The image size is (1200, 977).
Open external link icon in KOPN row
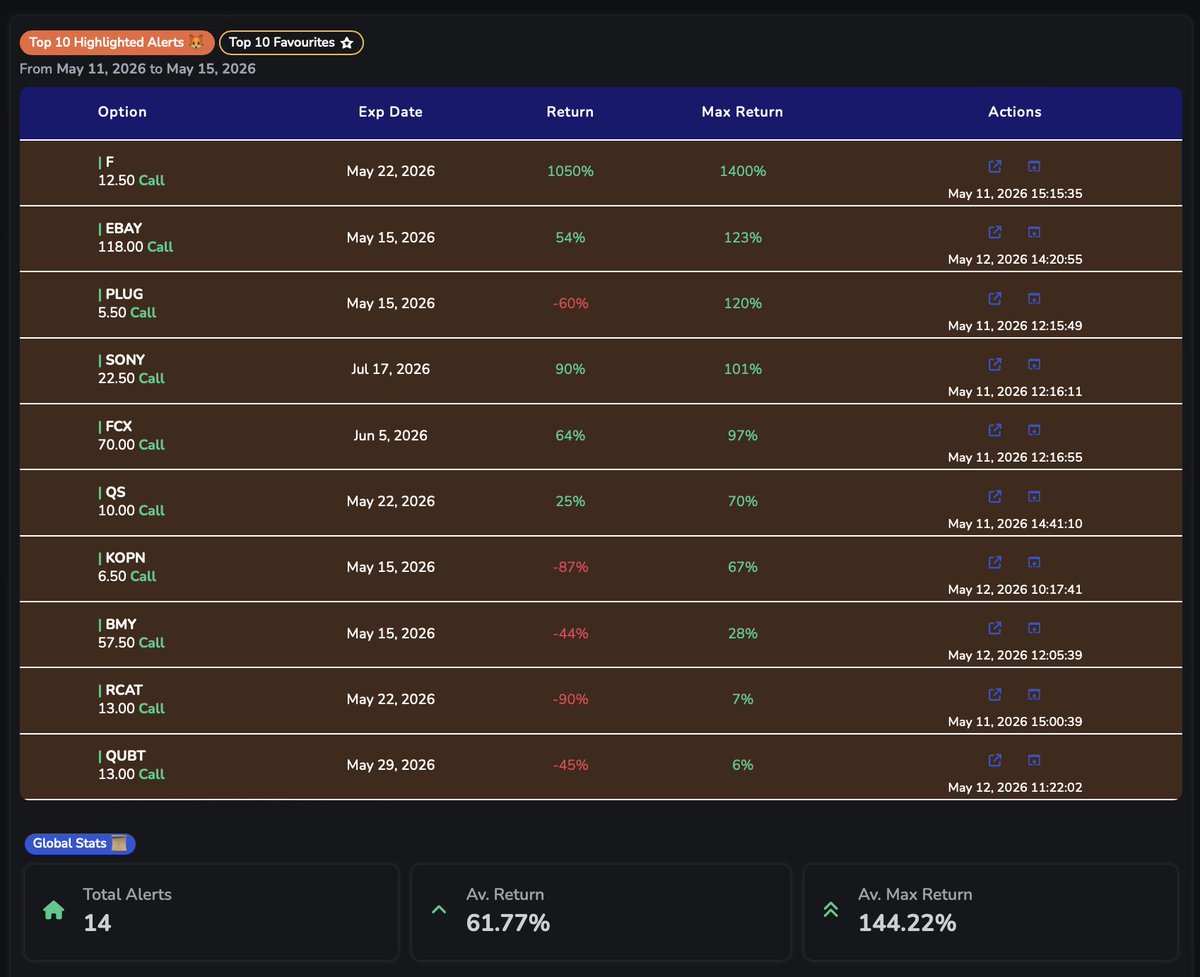995,562
